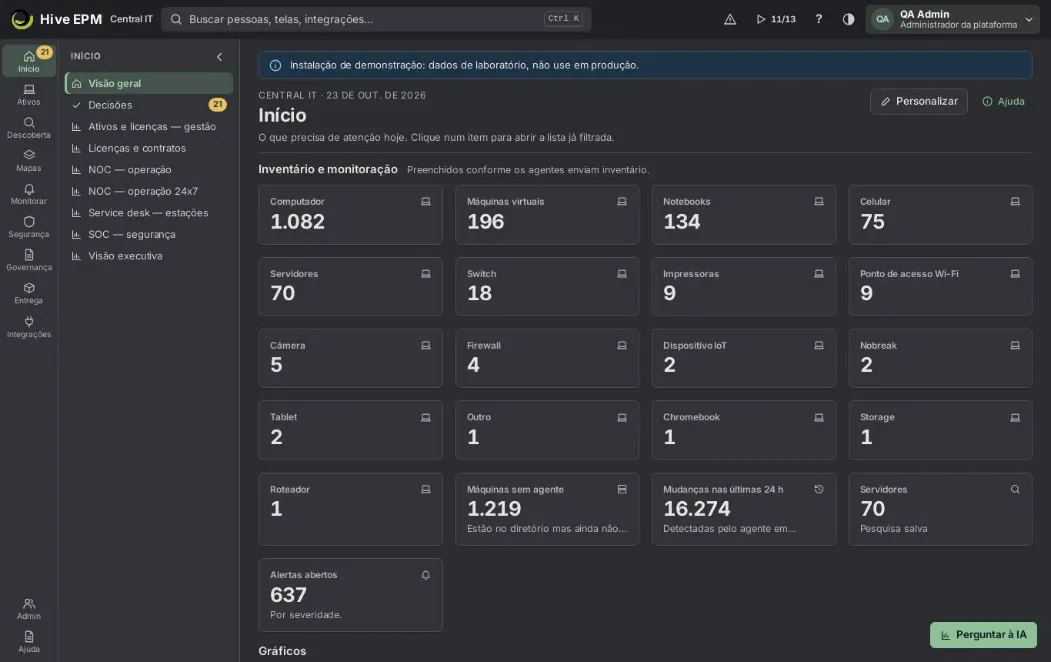The image size is (1051, 662).
Task: Open the Máquinas sem agente 1.219 card
Action: (547, 509)
